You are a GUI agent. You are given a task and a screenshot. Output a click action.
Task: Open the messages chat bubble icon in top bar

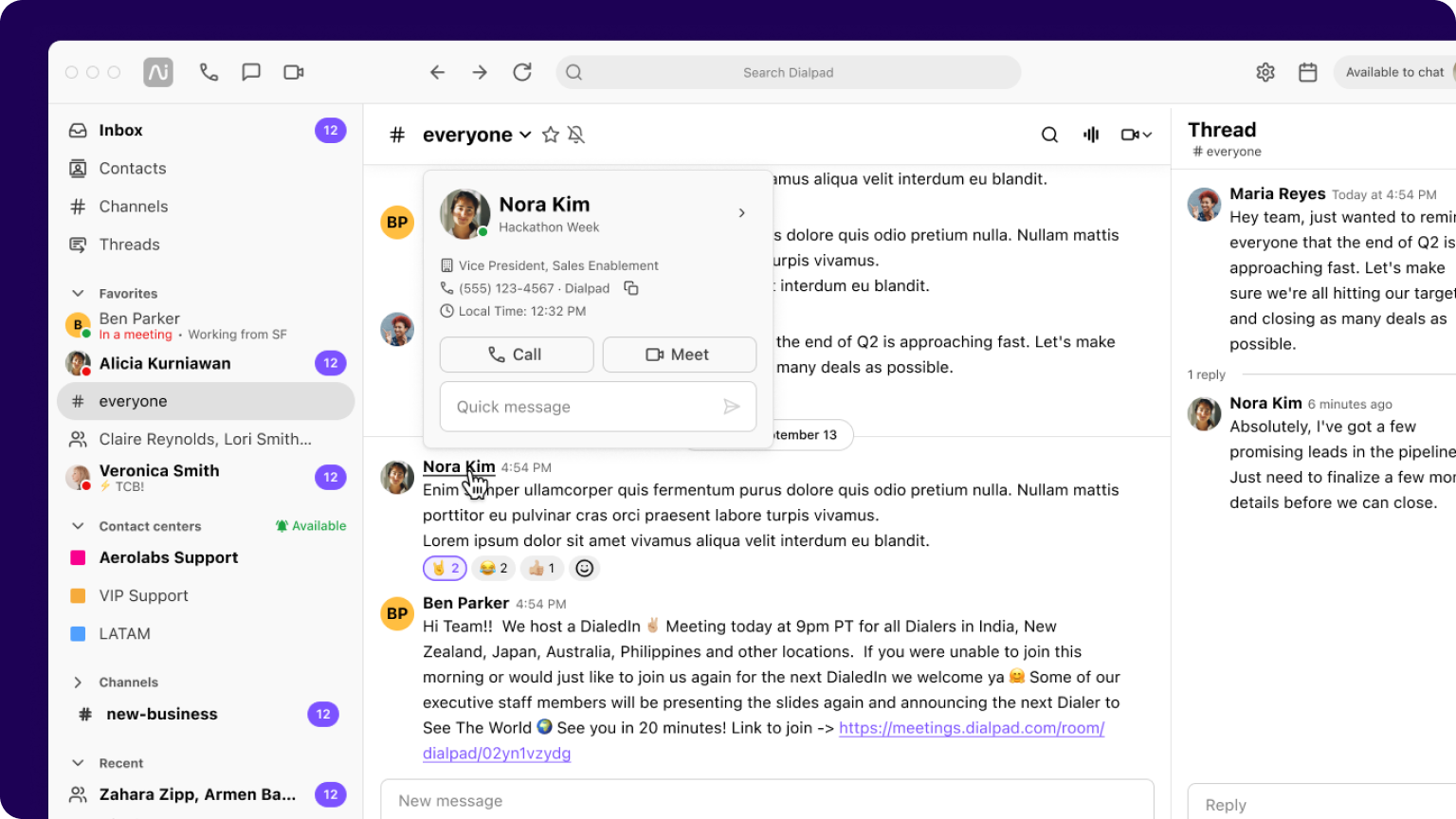[251, 72]
